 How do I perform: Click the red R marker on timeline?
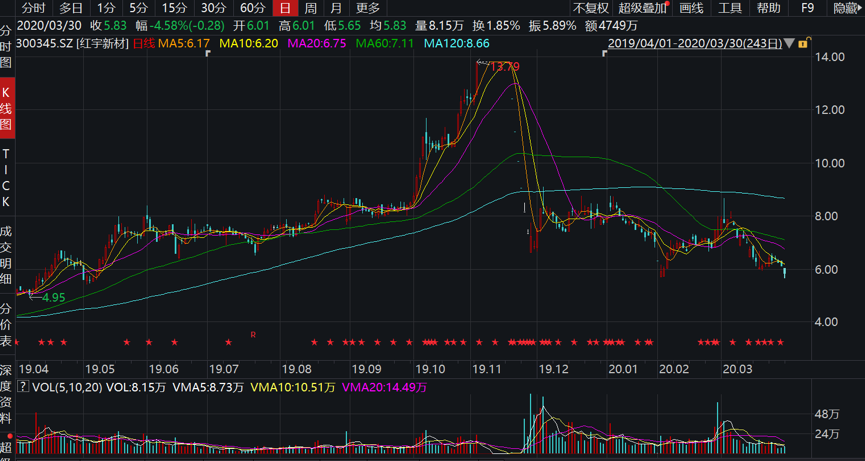coord(254,334)
